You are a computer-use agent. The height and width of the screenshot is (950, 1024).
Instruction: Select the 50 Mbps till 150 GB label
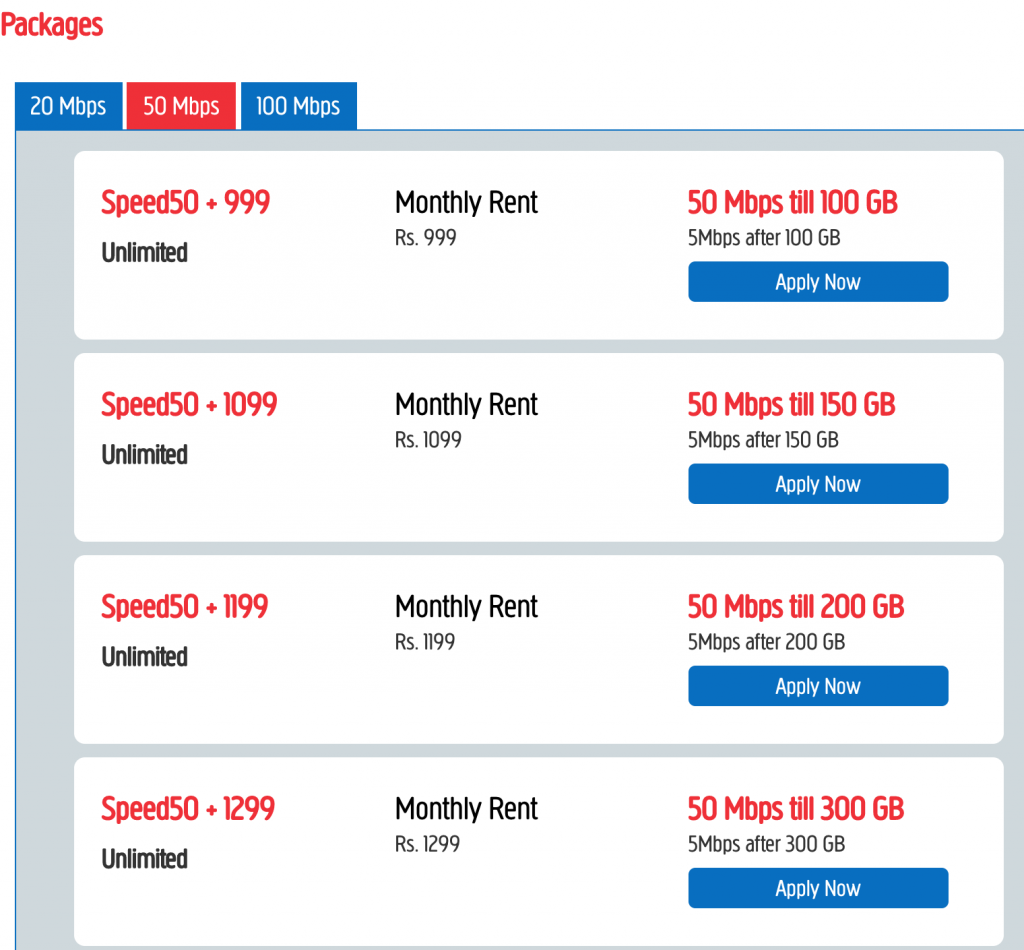click(x=790, y=404)
